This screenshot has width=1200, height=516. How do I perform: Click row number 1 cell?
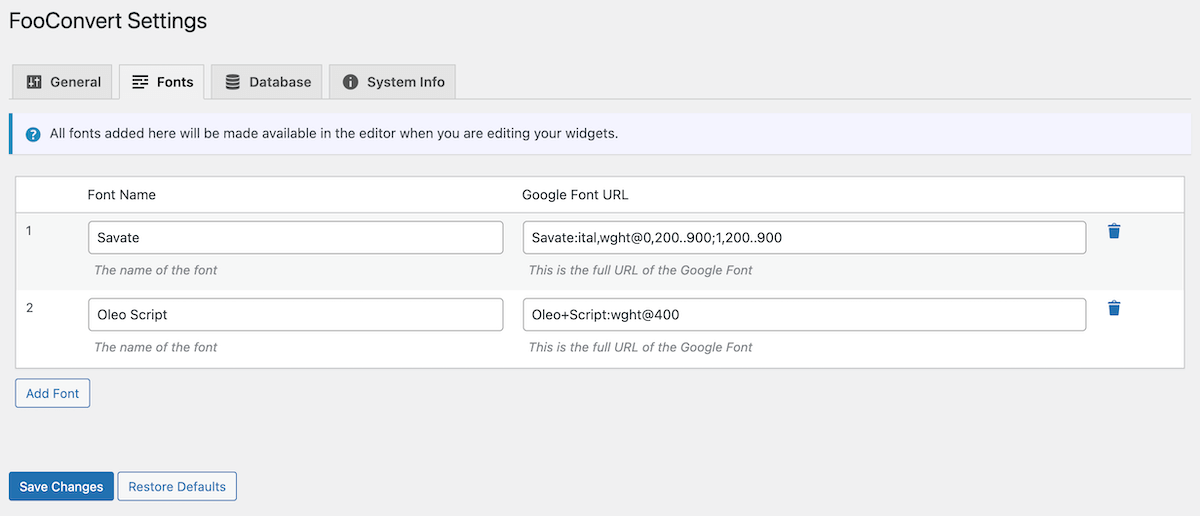point(30,231)
